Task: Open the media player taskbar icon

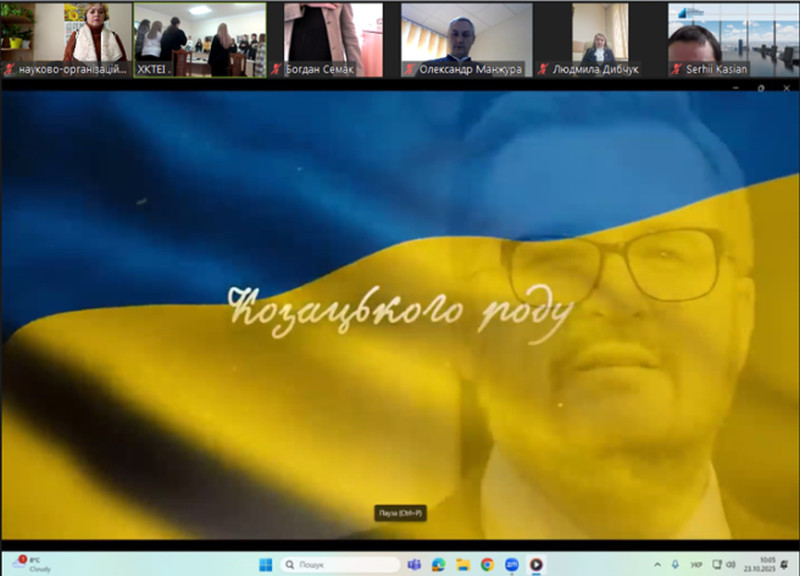Action: 537,564
